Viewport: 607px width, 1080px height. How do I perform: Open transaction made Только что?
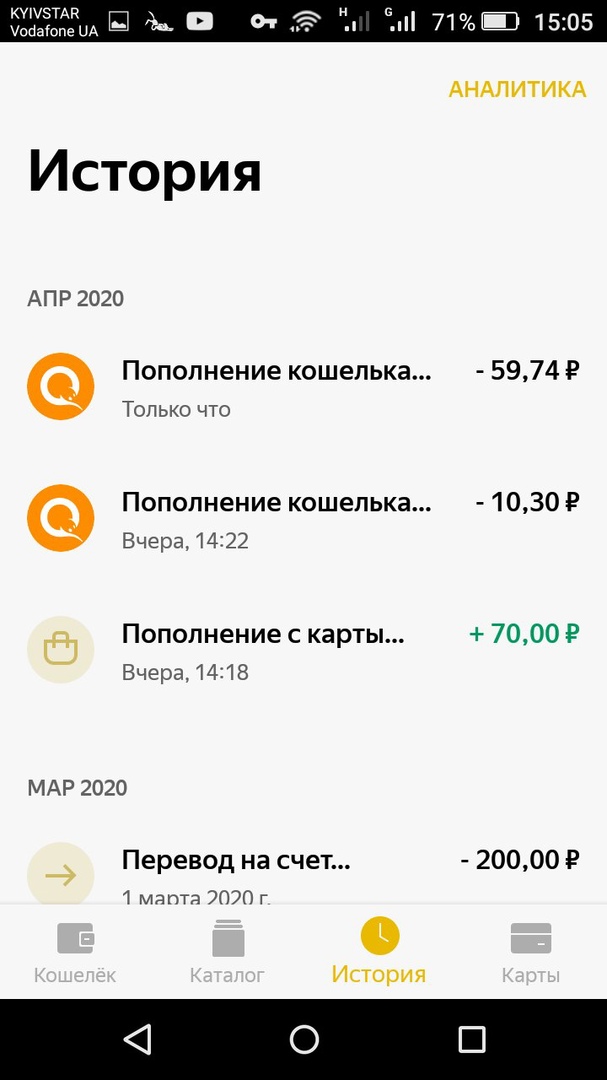277,387
